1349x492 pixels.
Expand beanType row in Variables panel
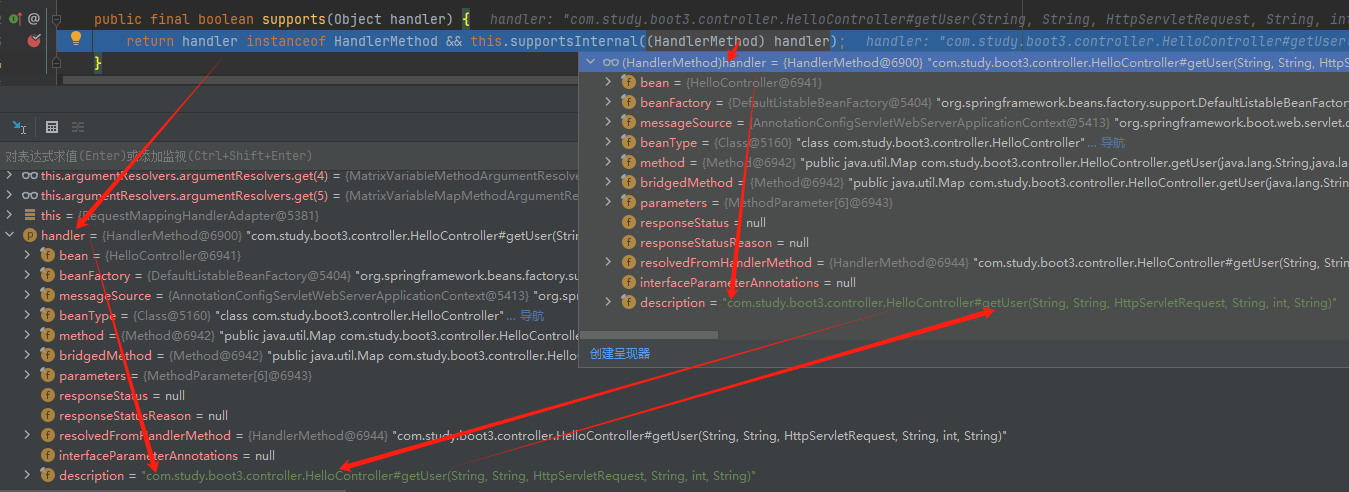(28, 316)
